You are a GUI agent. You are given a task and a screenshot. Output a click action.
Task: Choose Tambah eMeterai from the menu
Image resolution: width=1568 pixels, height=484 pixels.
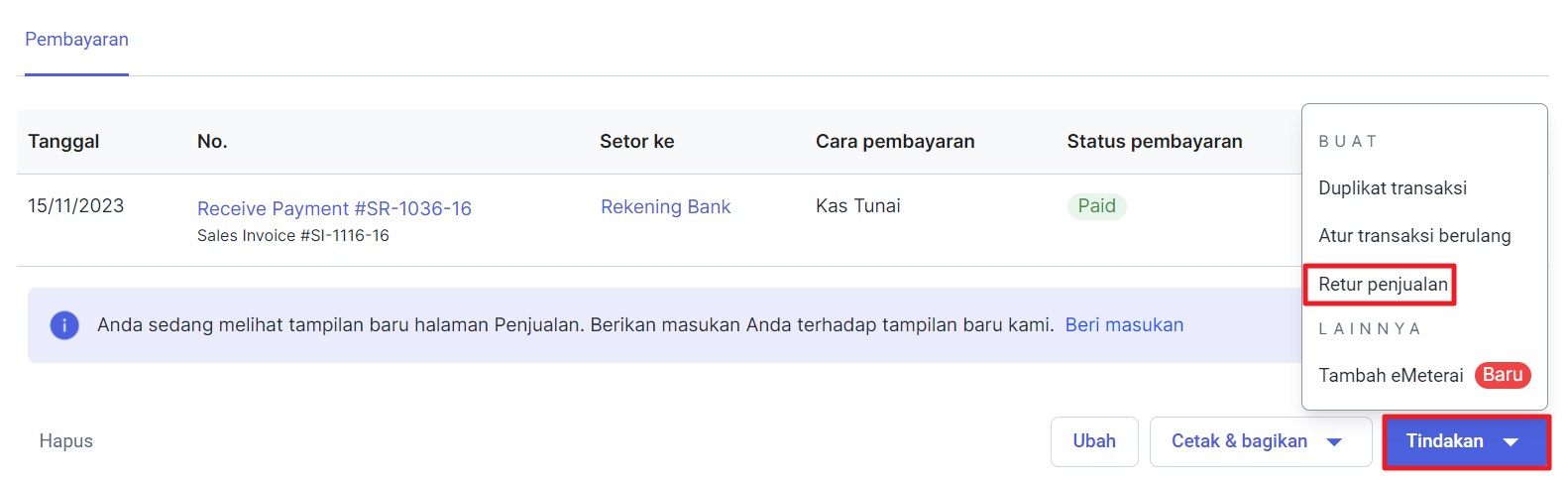point(1391,376)
